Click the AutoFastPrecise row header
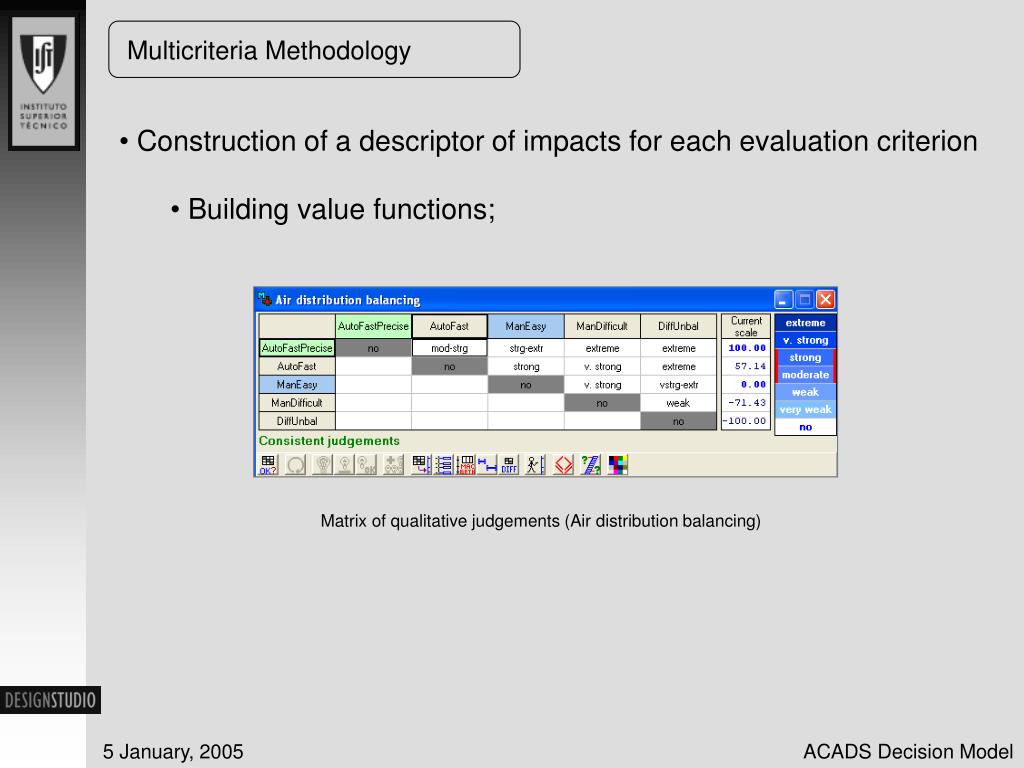This screenshot has width=1024, height=768. click(297, 348)
